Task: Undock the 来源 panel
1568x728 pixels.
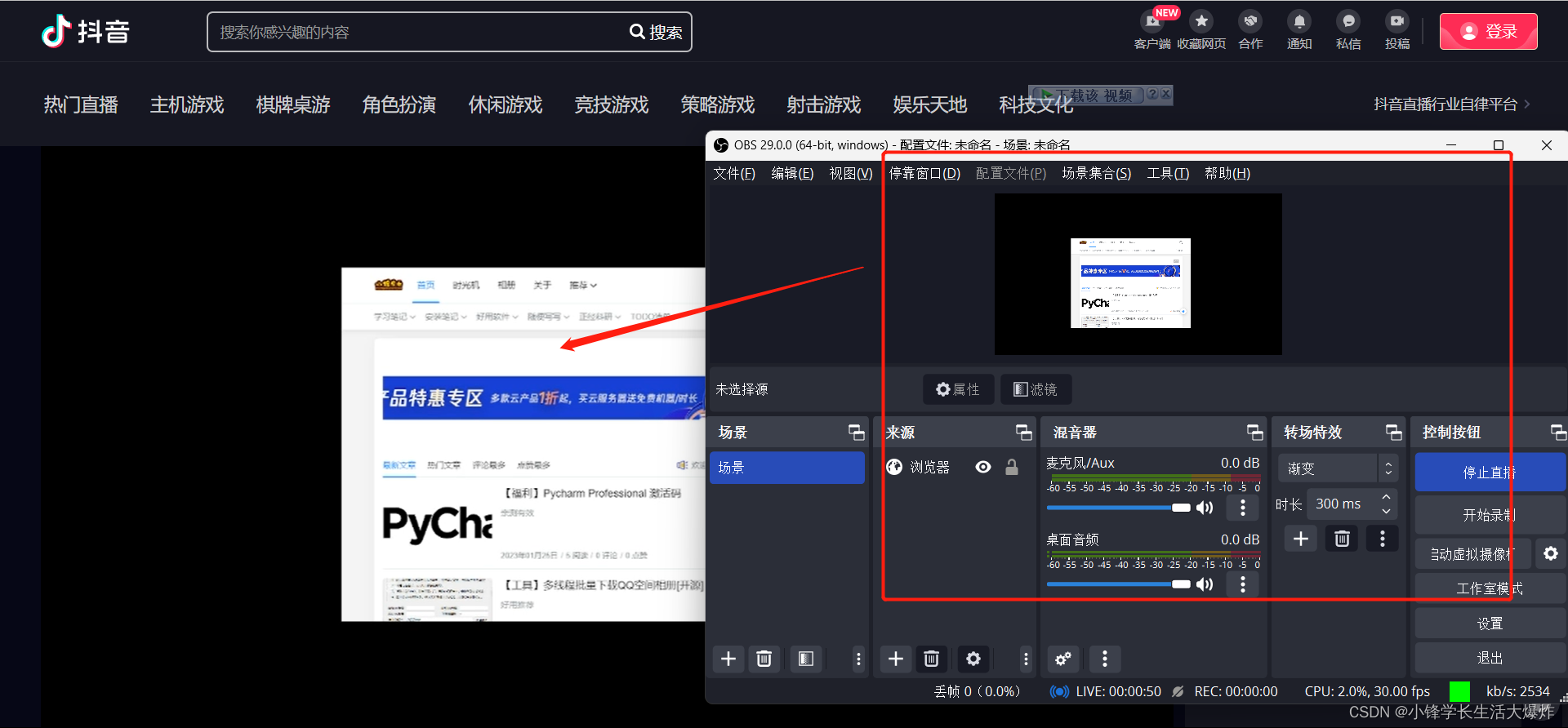Action: coord(1023,433)
